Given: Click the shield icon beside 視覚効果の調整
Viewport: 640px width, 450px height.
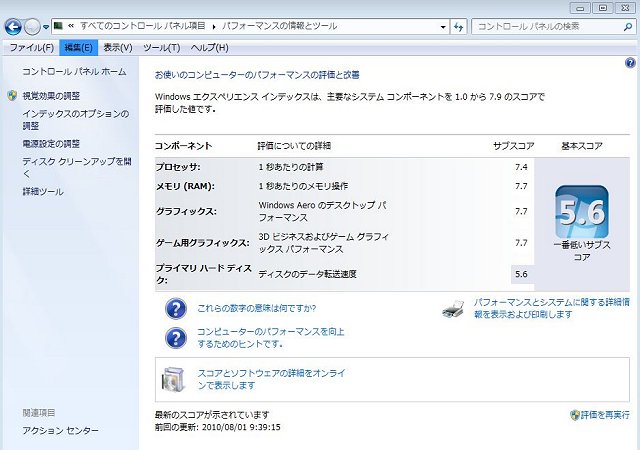Looking at the screenshot, I should click(x=12, y=96).
